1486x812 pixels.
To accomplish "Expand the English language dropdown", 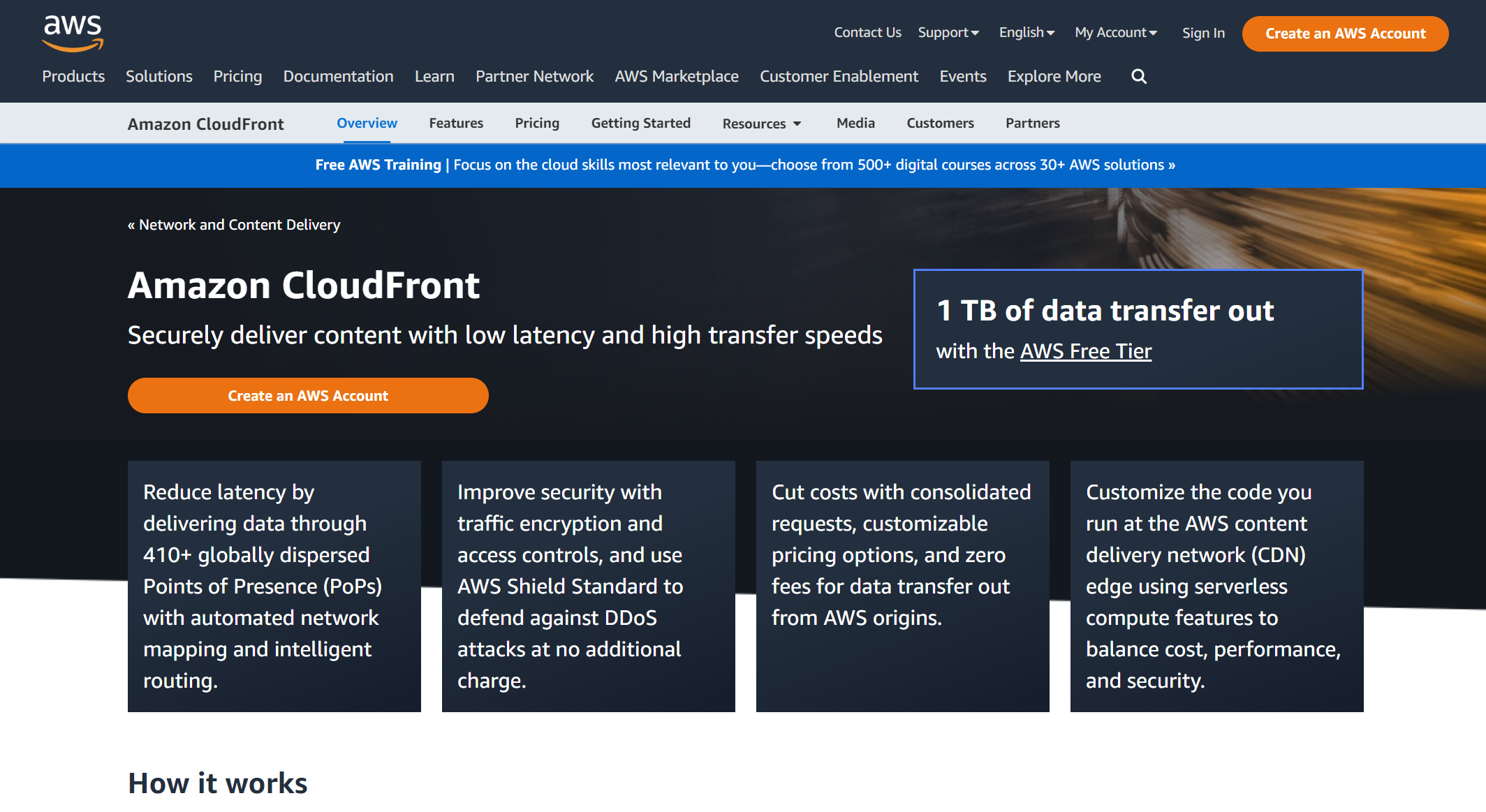I will (x=1027, y=33).
